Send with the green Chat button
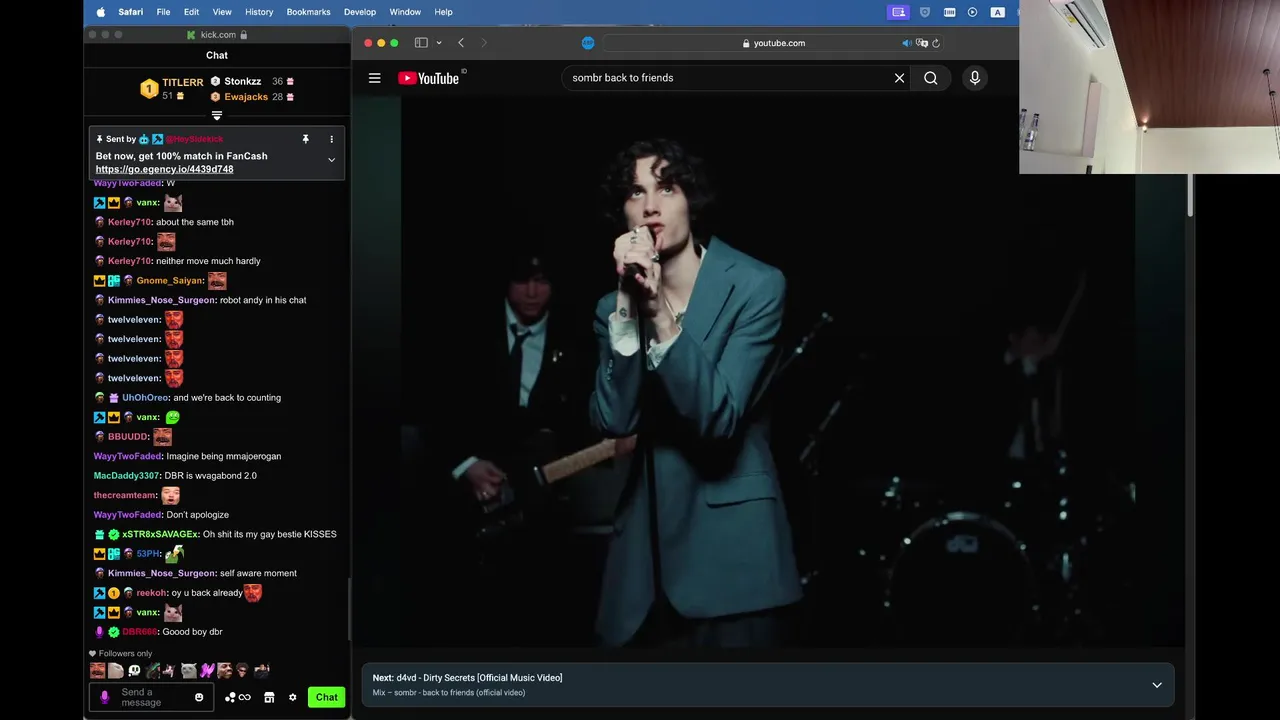Screen dimensions: 1280x720 point(327,697)
